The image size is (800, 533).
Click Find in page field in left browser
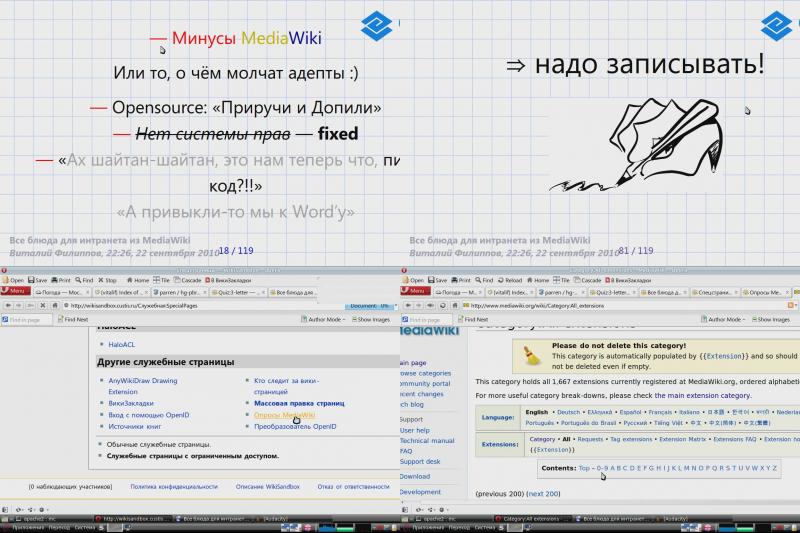(27, 320)
